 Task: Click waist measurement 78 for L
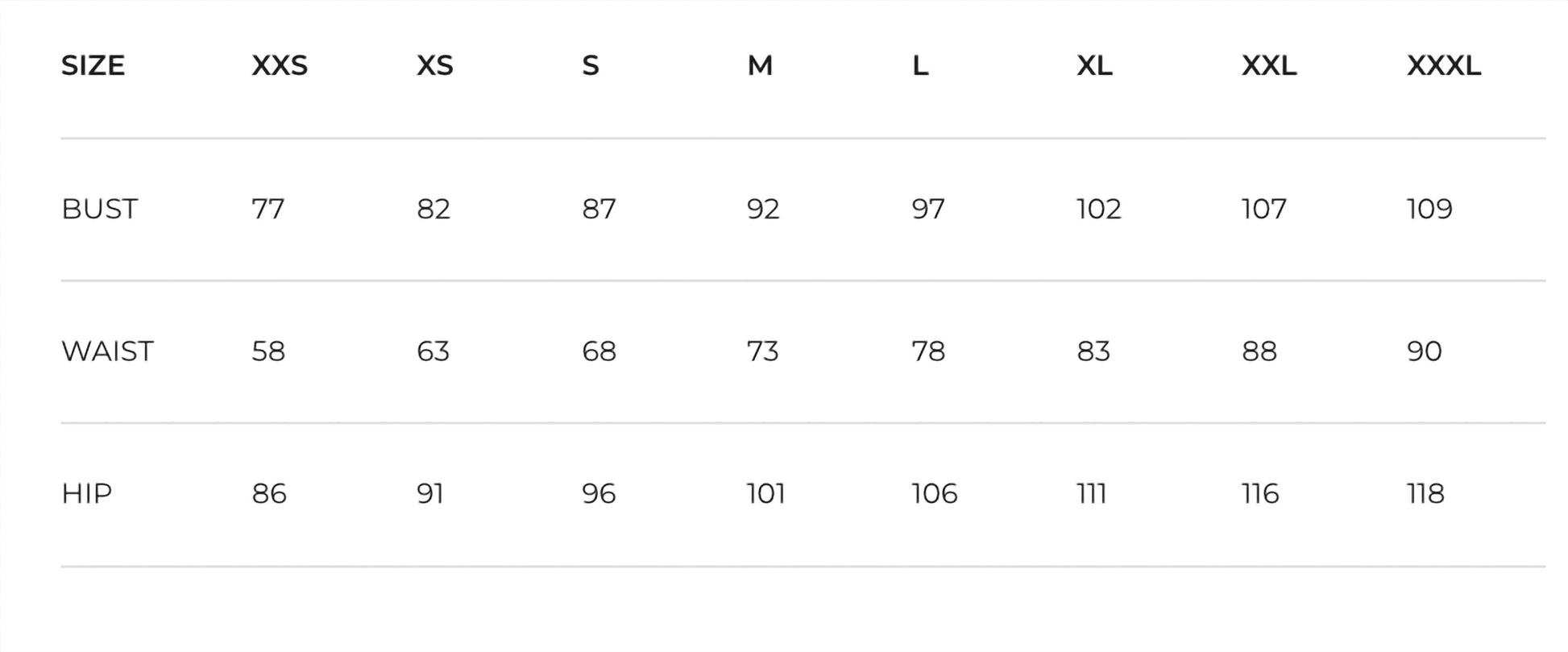[x=927, y=351]
